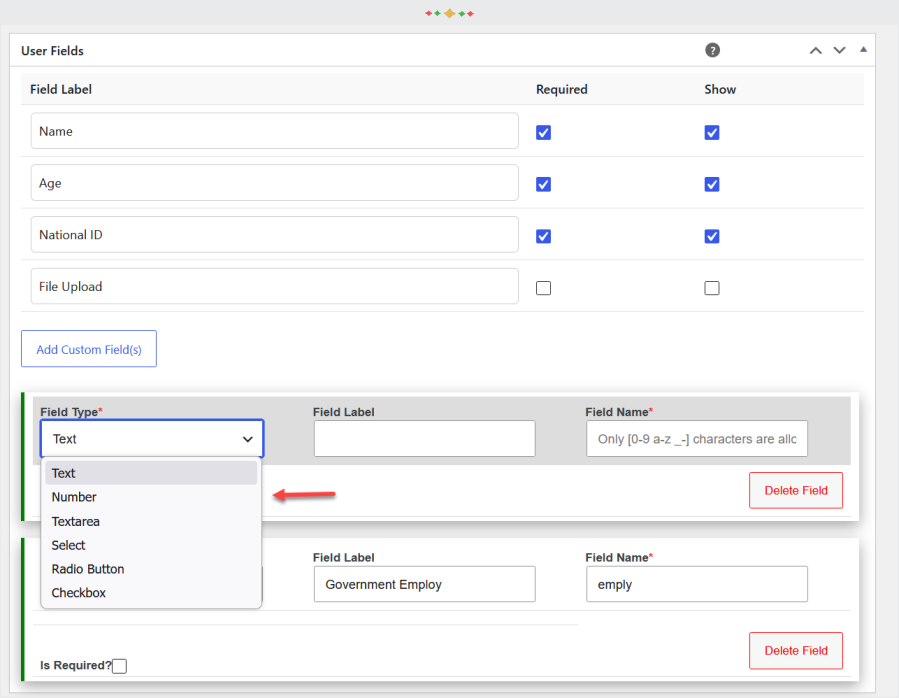Toggle Required checkbox for Name
This screenshot has width=899, height=698.
(x=544, y=132)
